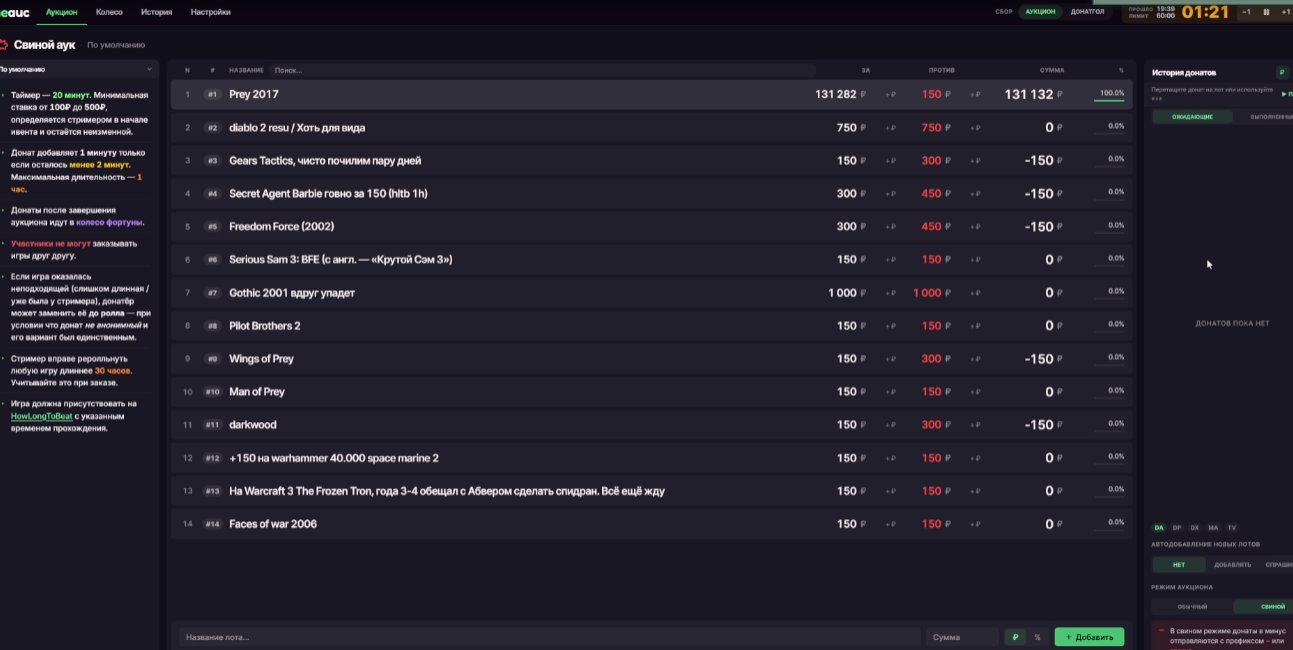Choose the DX donation source chip

[x=1195, y=527]
